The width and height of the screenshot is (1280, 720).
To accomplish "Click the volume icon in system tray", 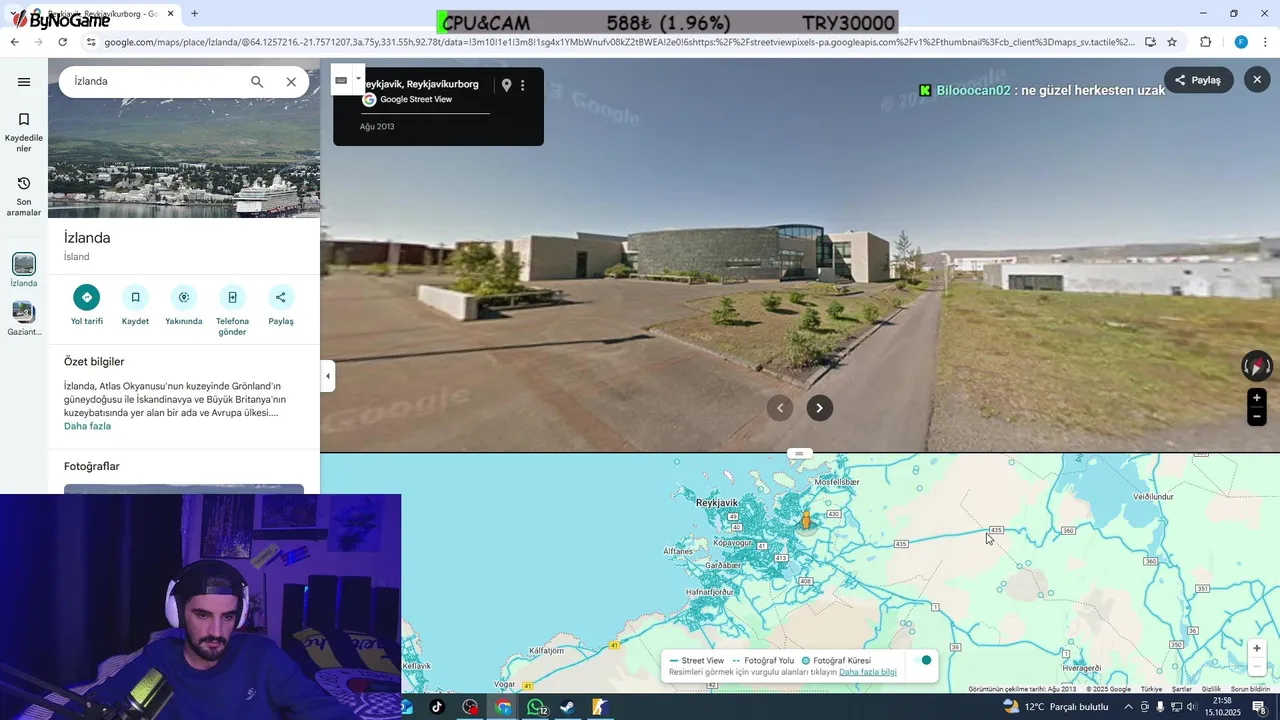I will [x=1191, y=707].
